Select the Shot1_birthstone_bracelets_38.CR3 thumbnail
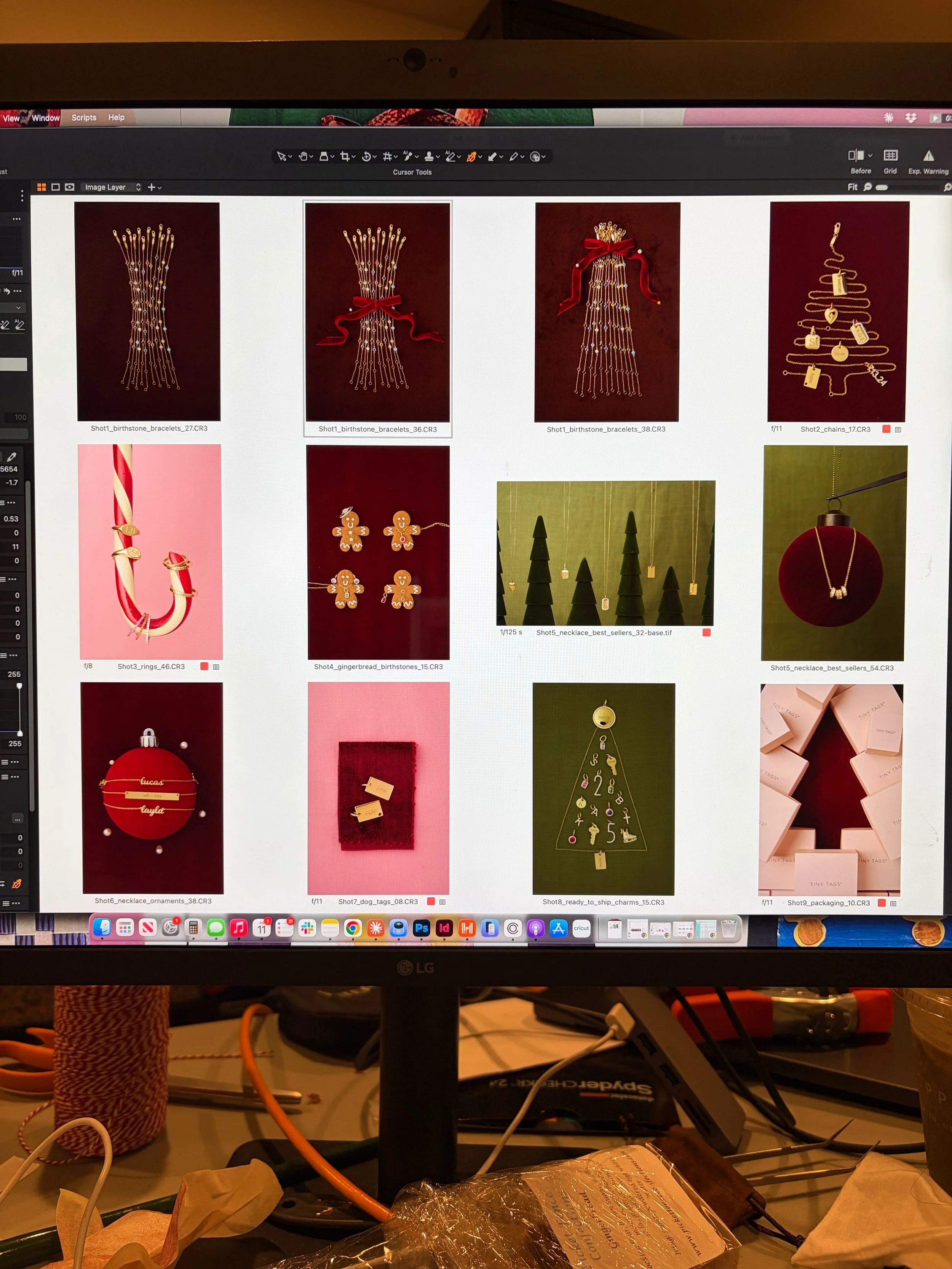Screen dimensions: 952x1269 [607, 312]
